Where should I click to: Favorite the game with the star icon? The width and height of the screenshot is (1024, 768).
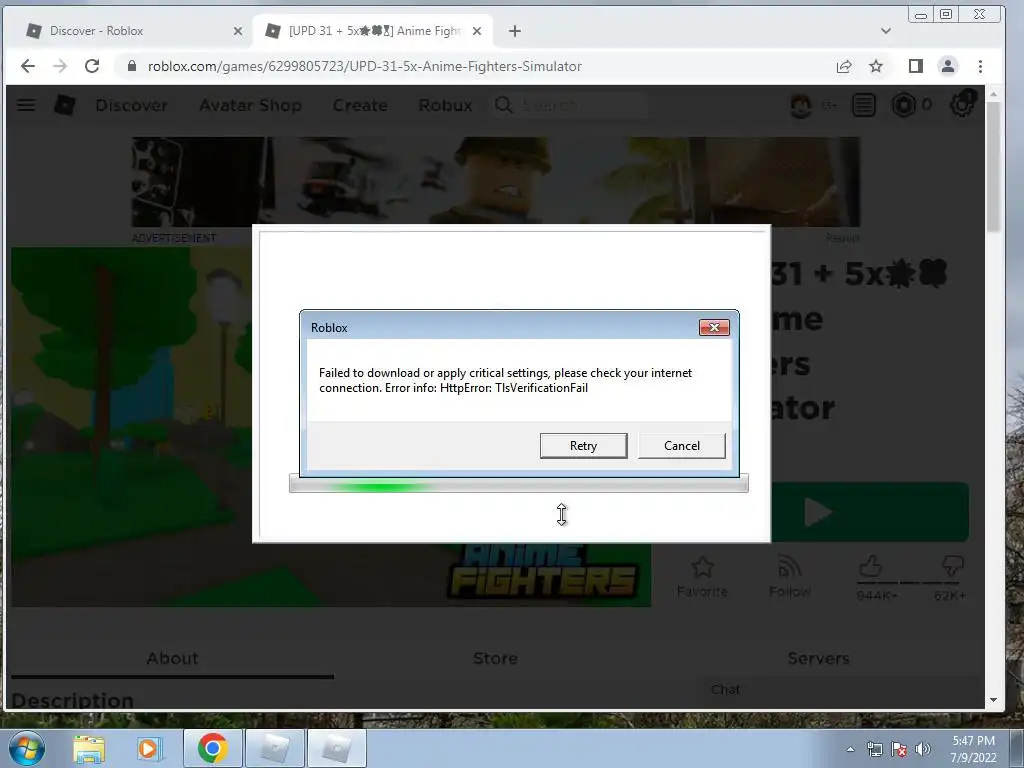(702, 576)
